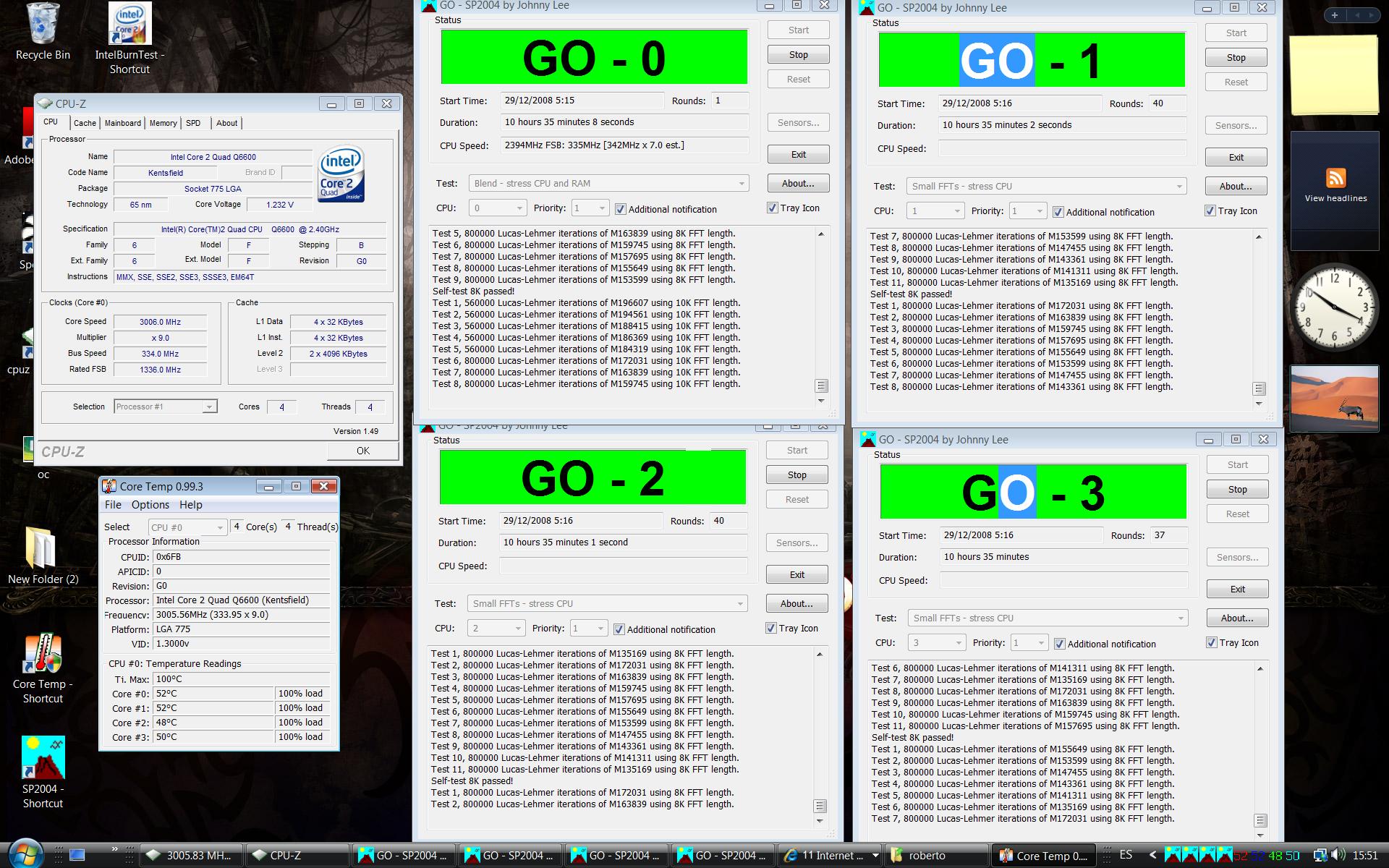The image size is (1389, 868).
Task: Switch to Cache tab in CPU-Z
Action: (85, 123)
